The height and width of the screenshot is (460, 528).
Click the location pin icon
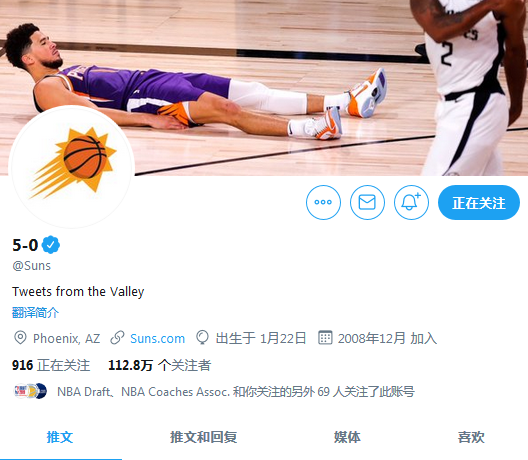click(x=20, y=338)
